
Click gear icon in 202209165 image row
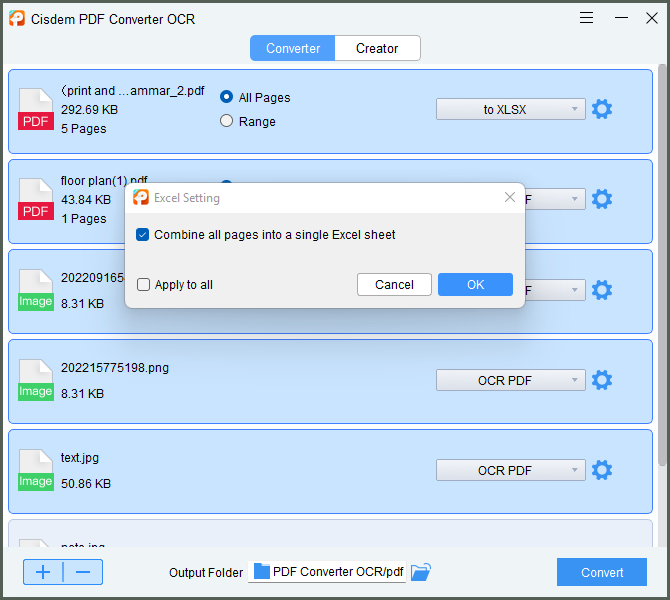602,290
